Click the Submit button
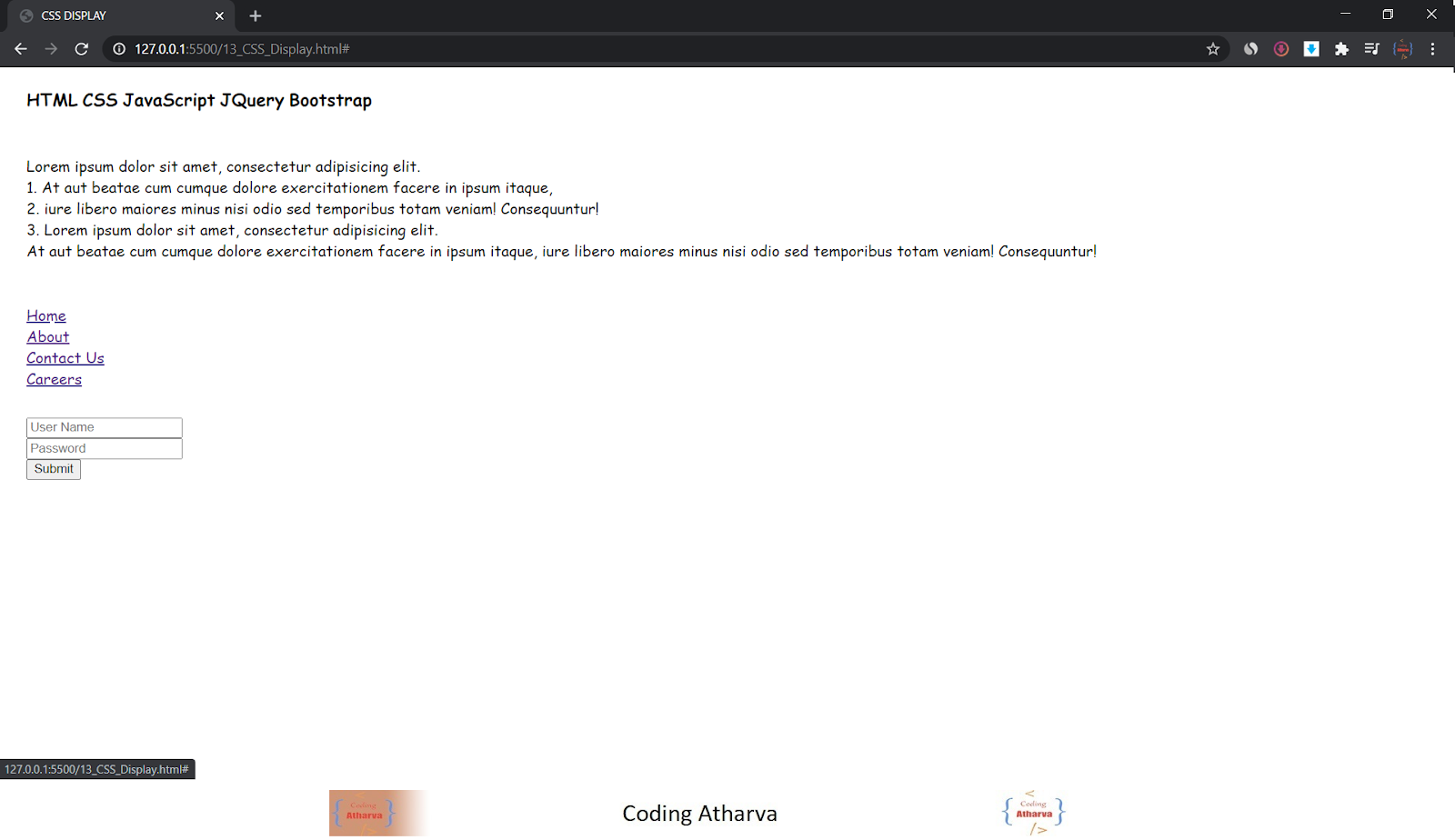 click(53, 469)
